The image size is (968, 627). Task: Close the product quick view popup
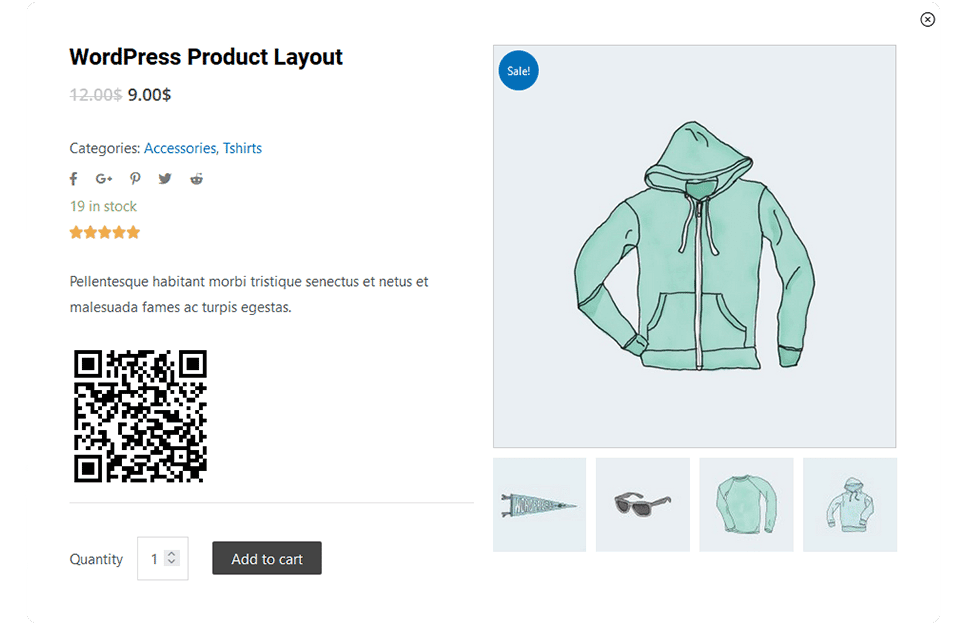927,19
